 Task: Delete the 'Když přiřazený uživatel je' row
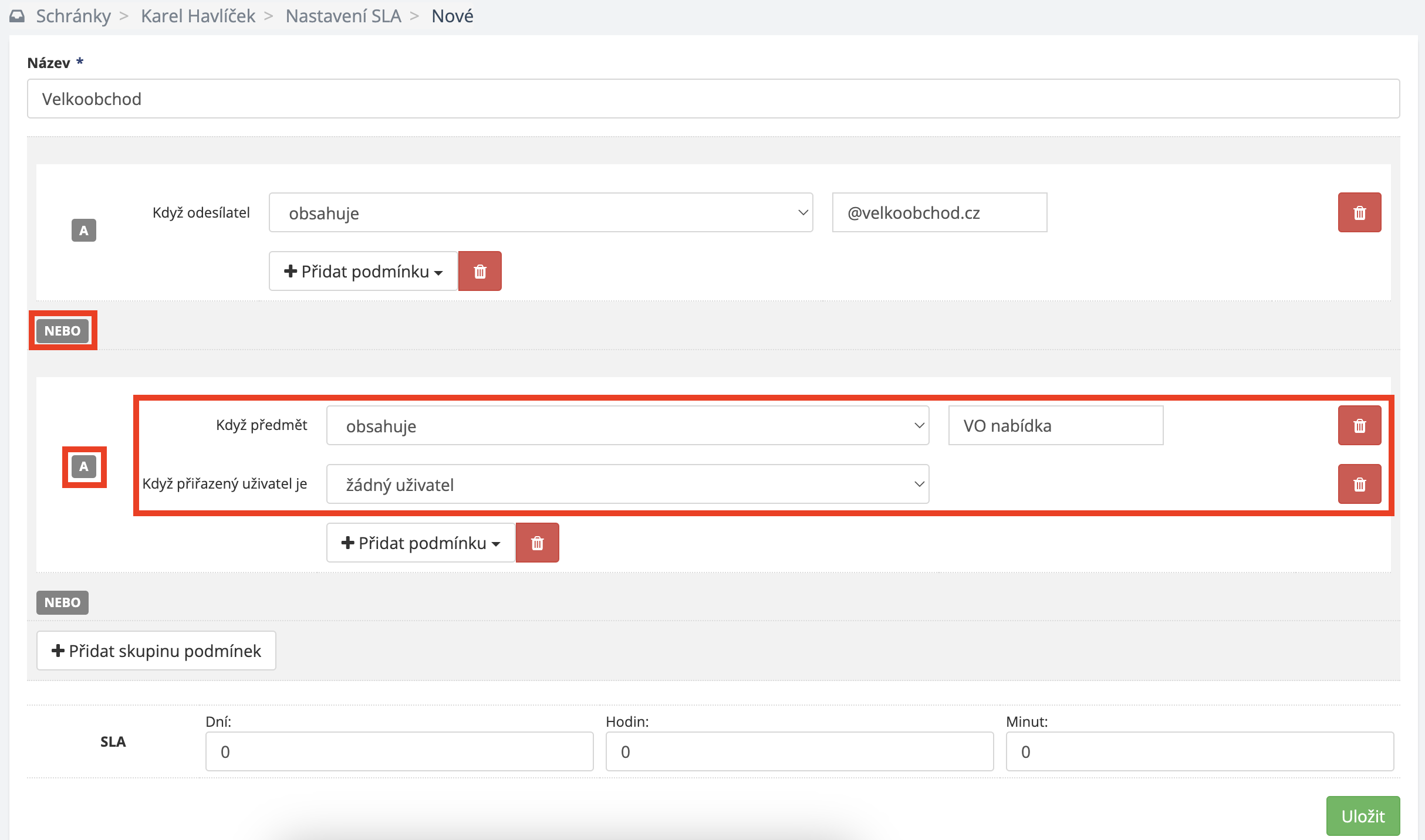point(1359,484)
